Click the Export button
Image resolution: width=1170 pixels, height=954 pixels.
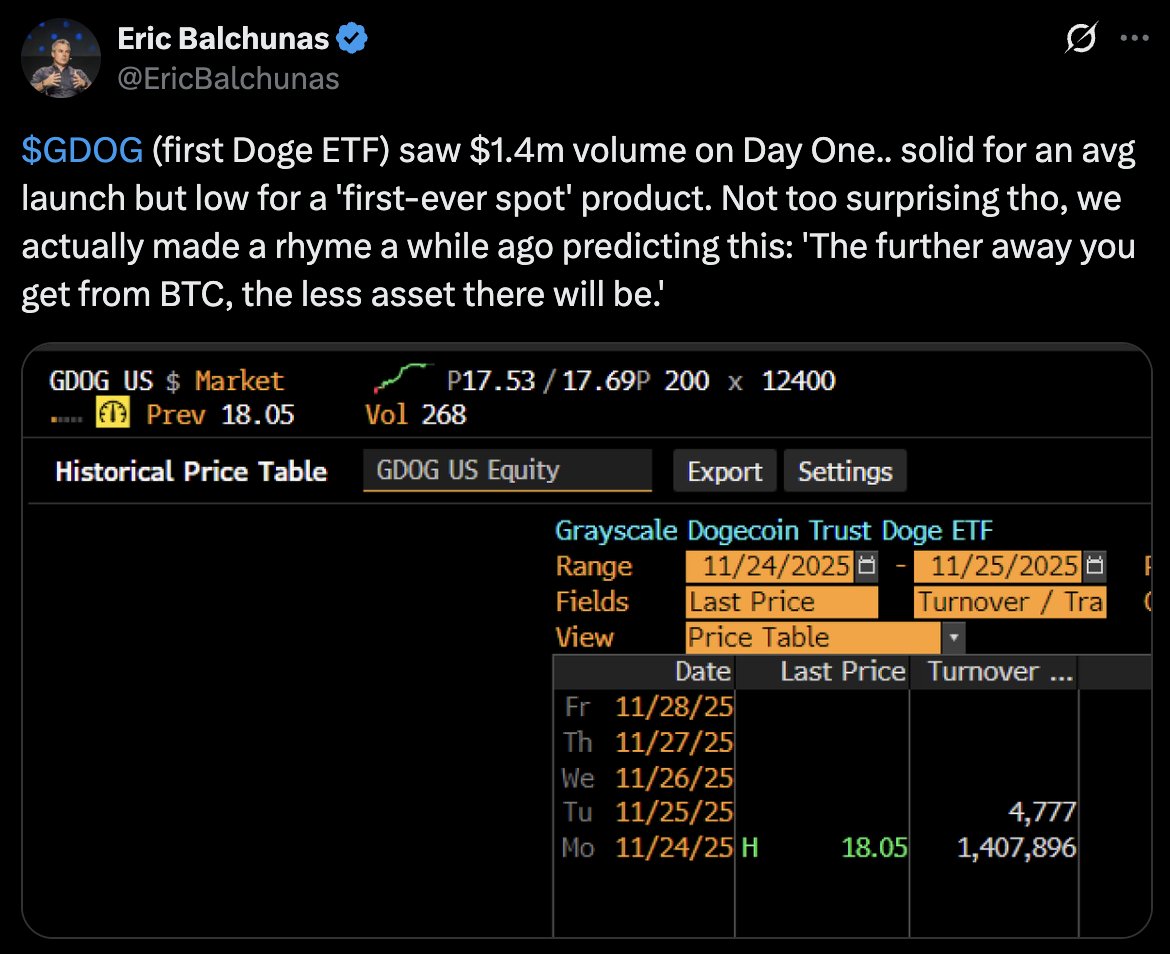click(x=725, y=471)
